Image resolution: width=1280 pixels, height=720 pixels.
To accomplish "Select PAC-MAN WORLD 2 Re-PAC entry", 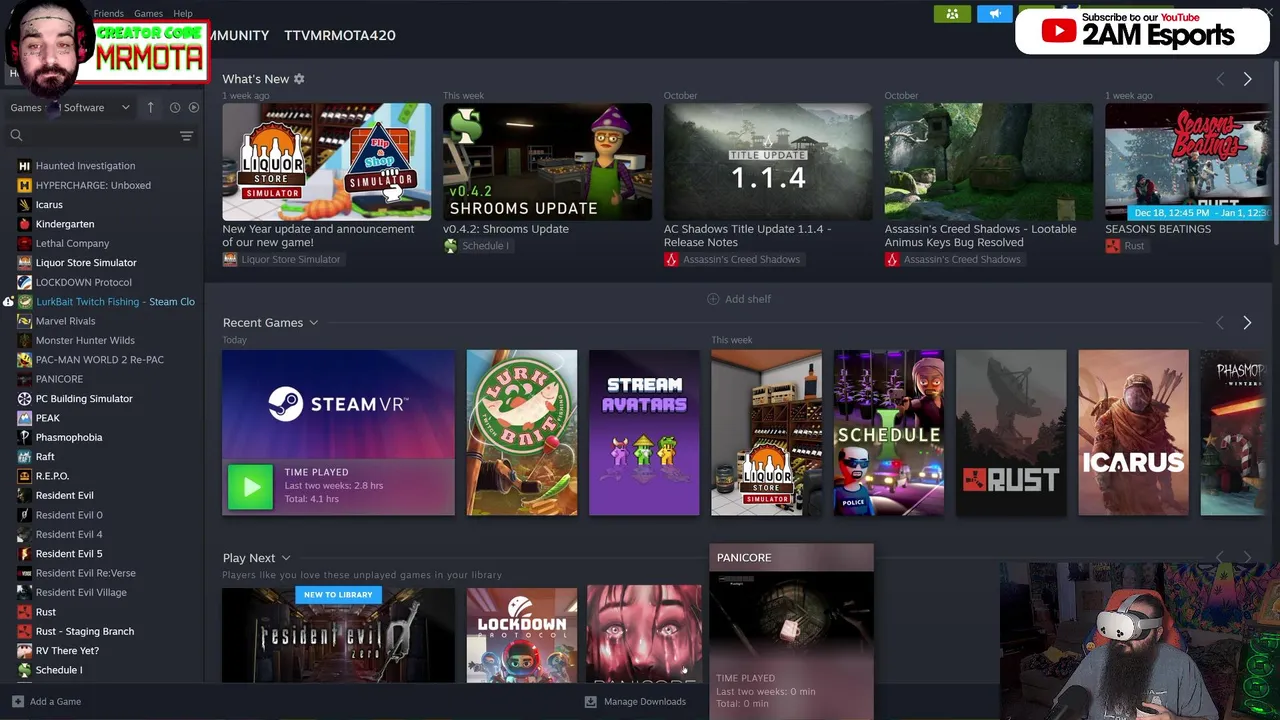I will pos(99,359).
